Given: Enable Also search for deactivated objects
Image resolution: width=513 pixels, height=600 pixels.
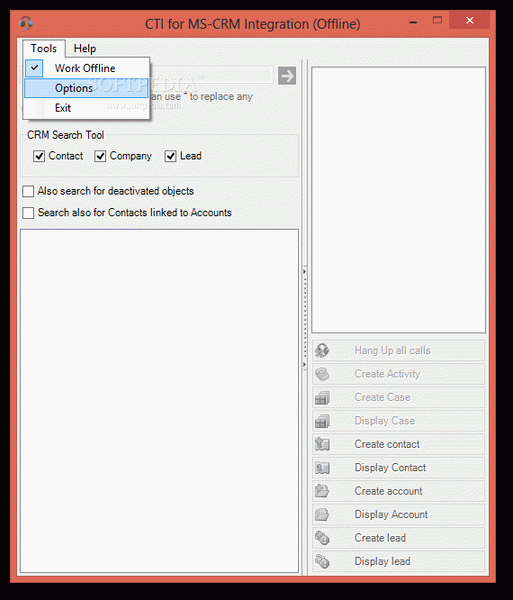Looking at the screenshot, I should [x=28, y=191].
